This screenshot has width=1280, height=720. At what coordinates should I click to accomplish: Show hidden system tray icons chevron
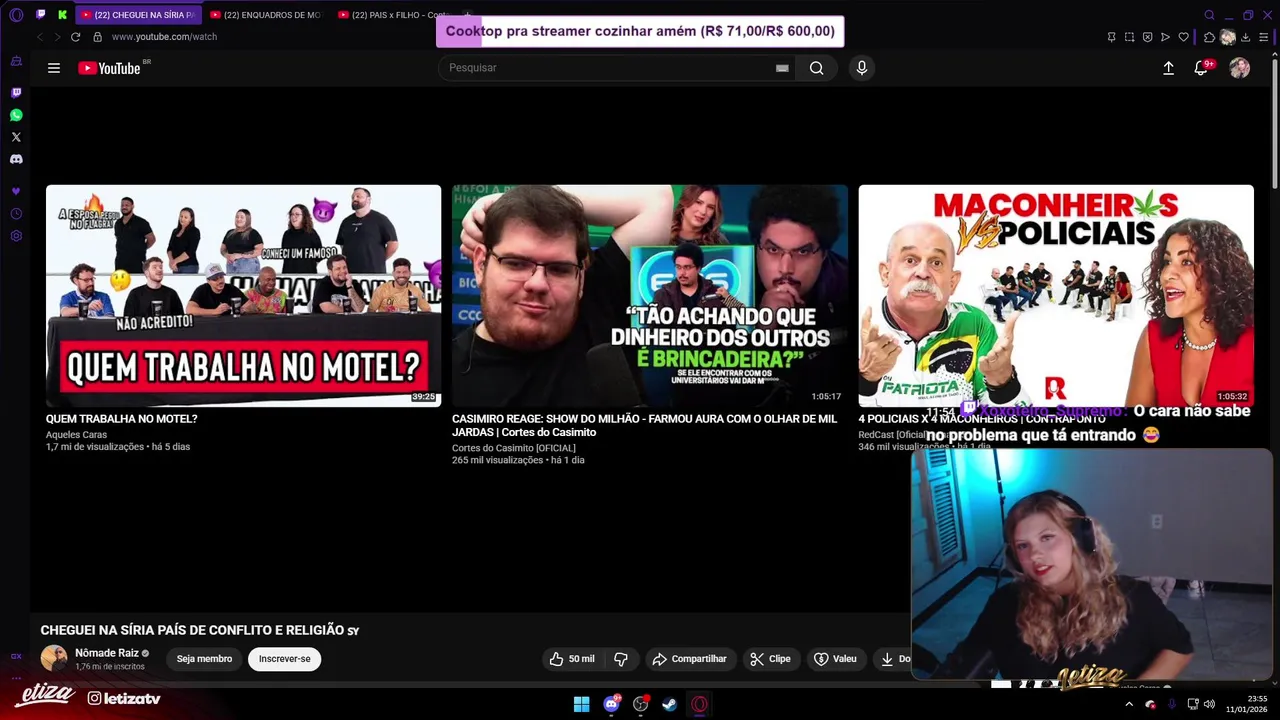click(1129, 704)
